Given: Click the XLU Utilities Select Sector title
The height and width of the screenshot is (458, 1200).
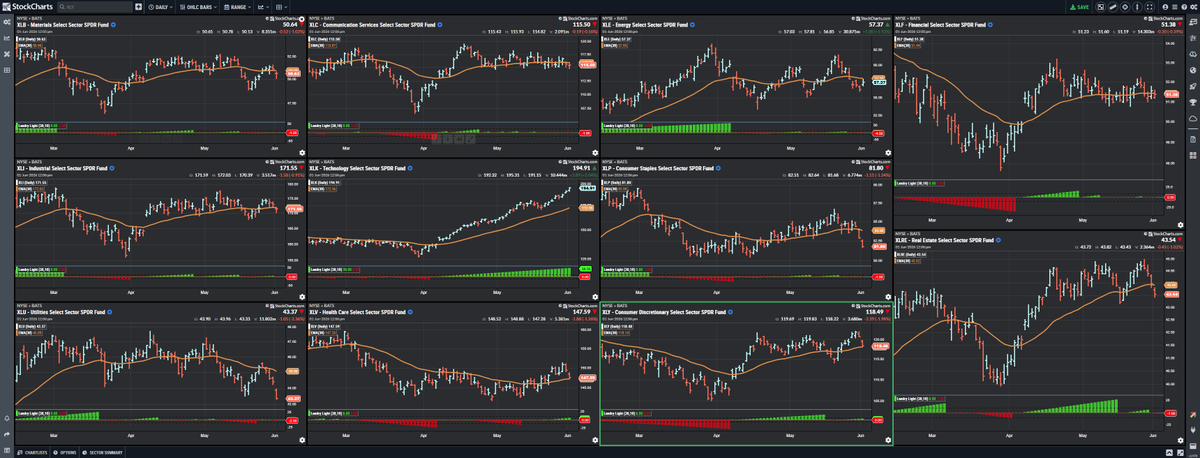Looking at the screenshot, I should coord(62,312).
